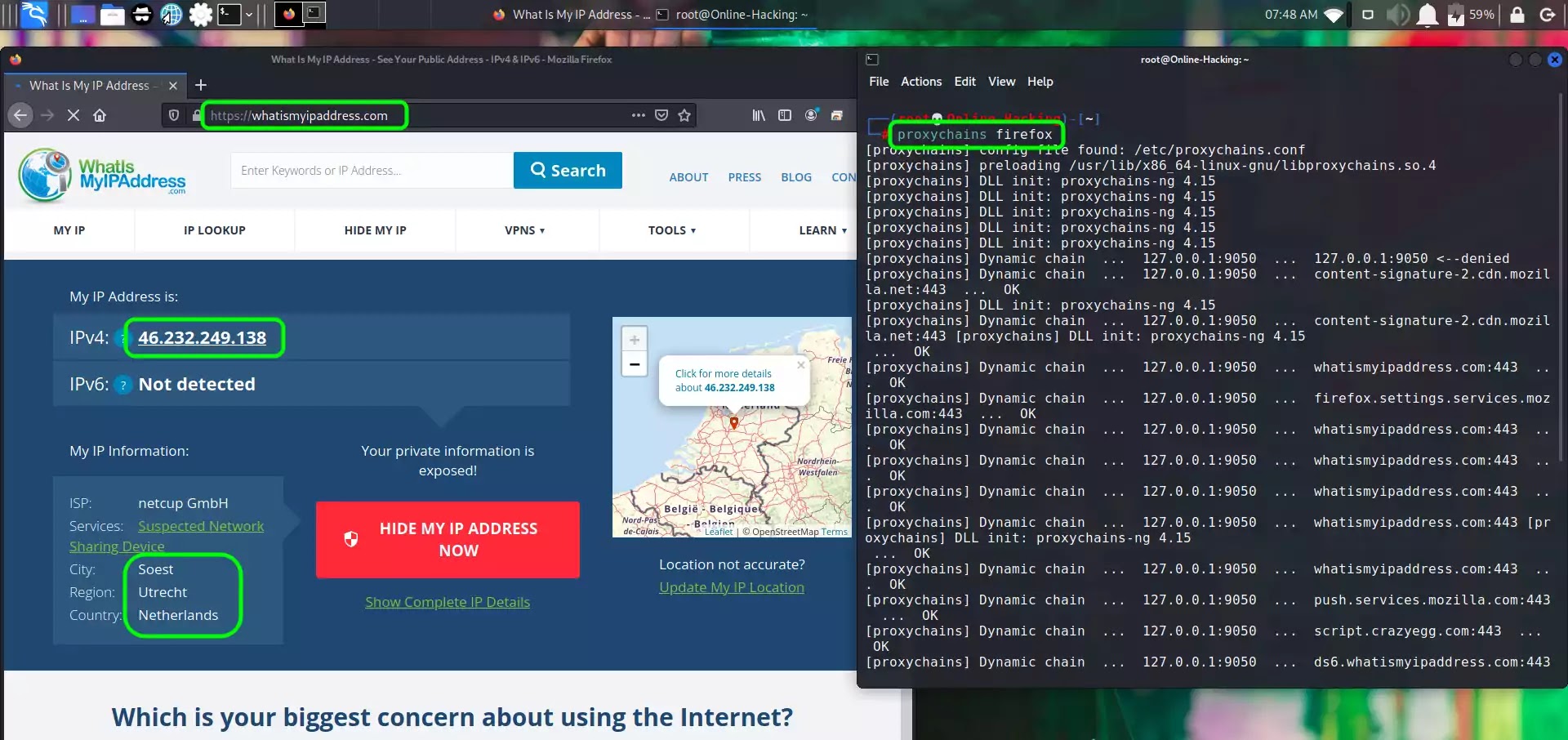Open the notifications bell
This screenshot has width=1568, height=740.
(1428, 15)
